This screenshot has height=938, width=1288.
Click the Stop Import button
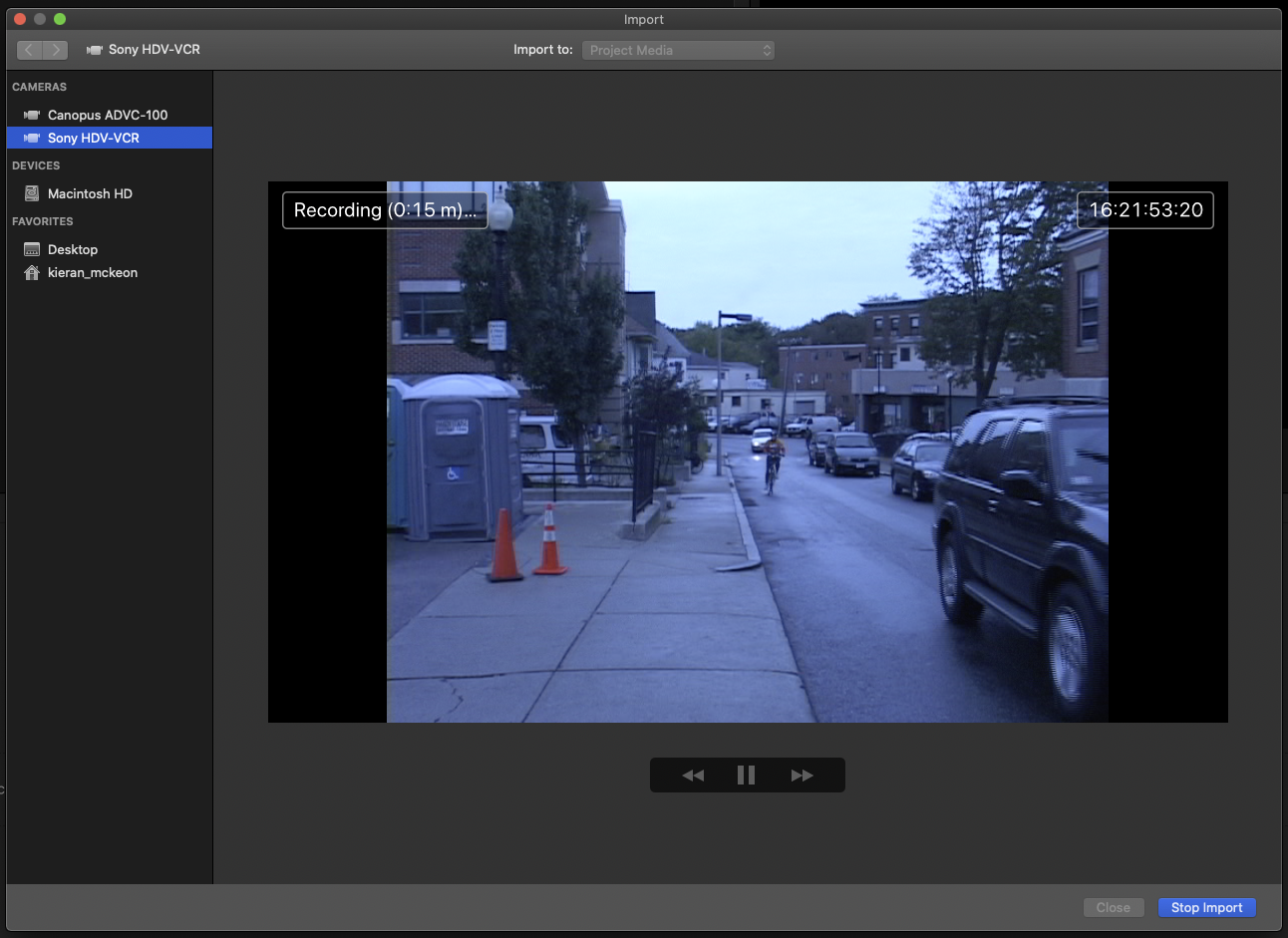(1206, 907)
